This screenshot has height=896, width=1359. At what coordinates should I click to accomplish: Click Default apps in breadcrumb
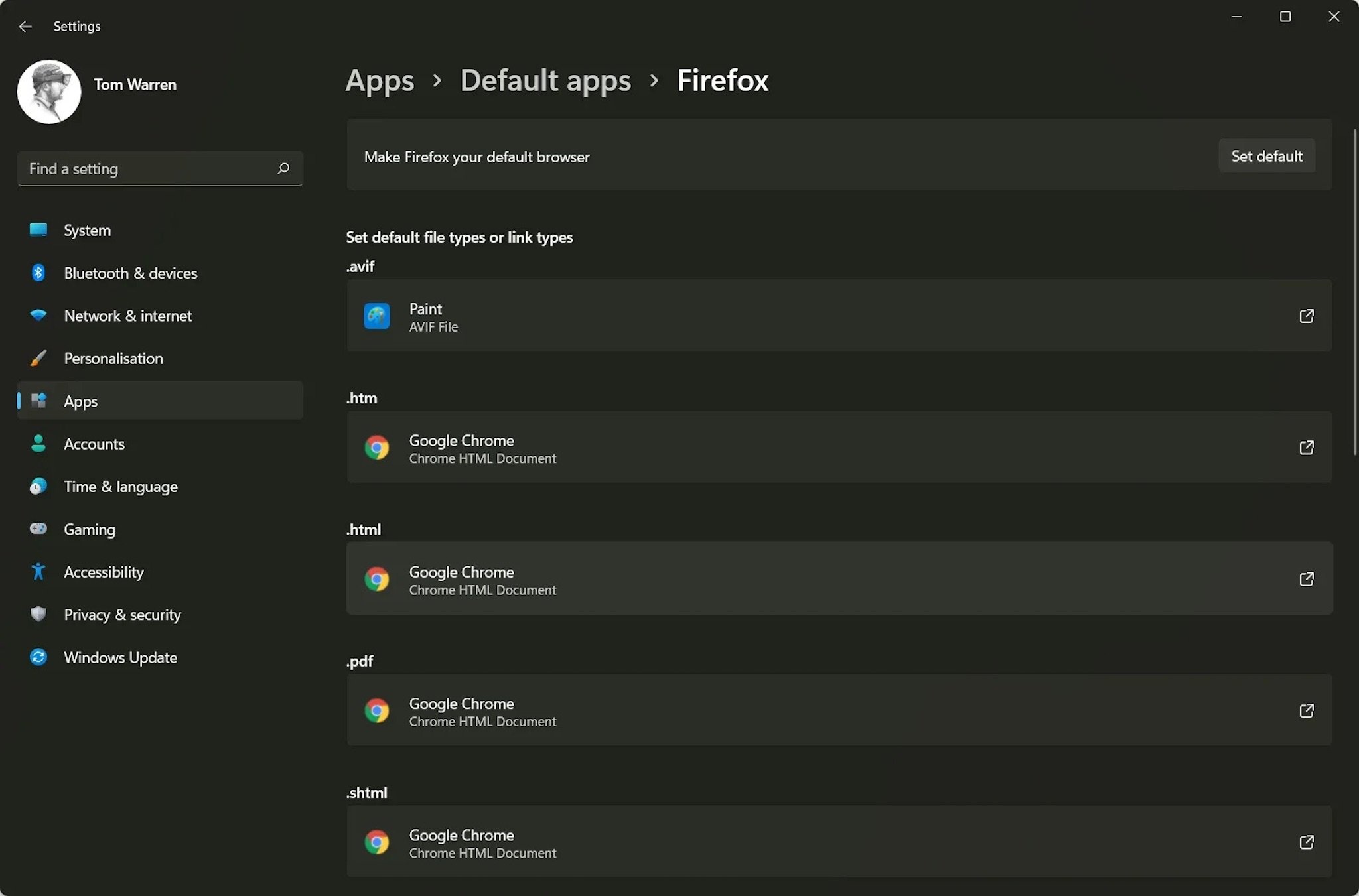pos(545,79)
